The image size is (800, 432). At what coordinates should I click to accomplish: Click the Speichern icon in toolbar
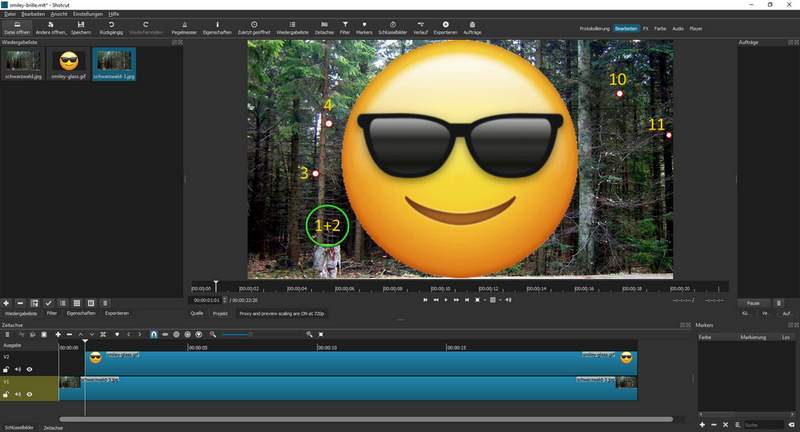coord(80,26)
